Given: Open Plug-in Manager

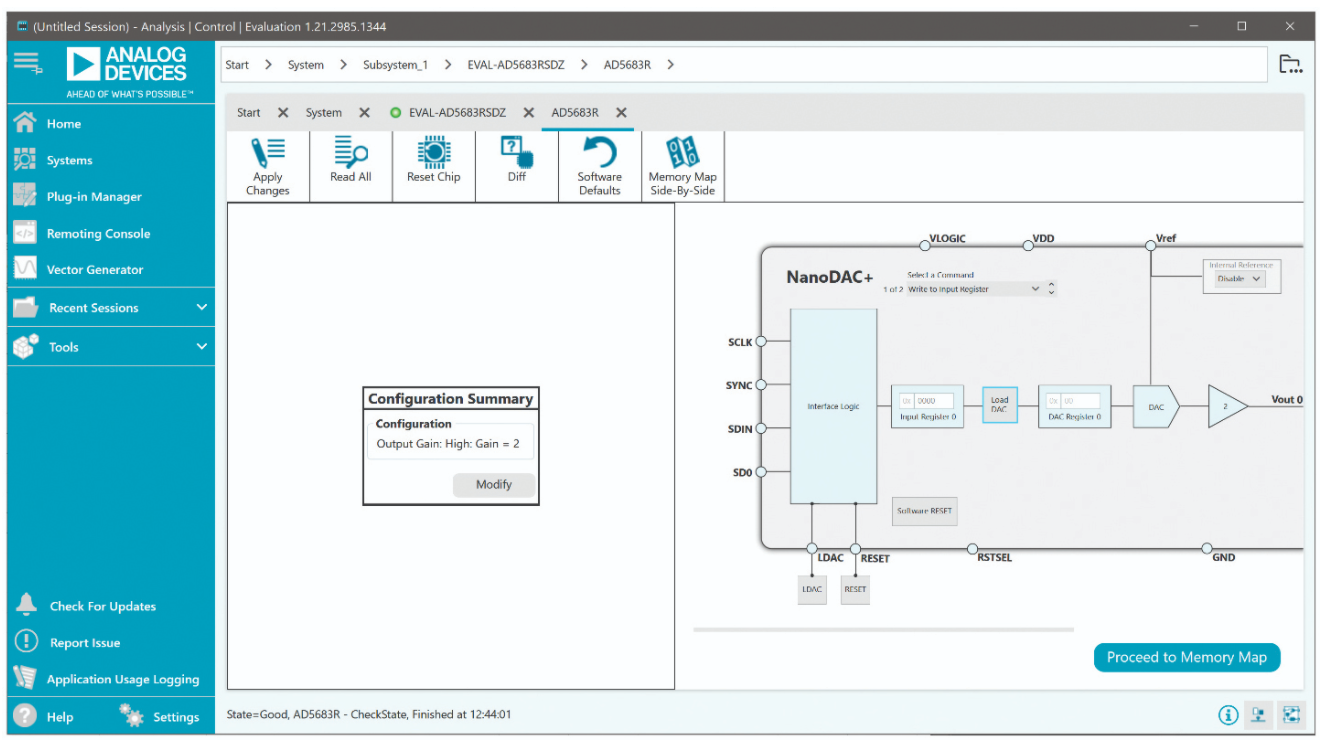Looking at the screenshot, I should [94, 197].
